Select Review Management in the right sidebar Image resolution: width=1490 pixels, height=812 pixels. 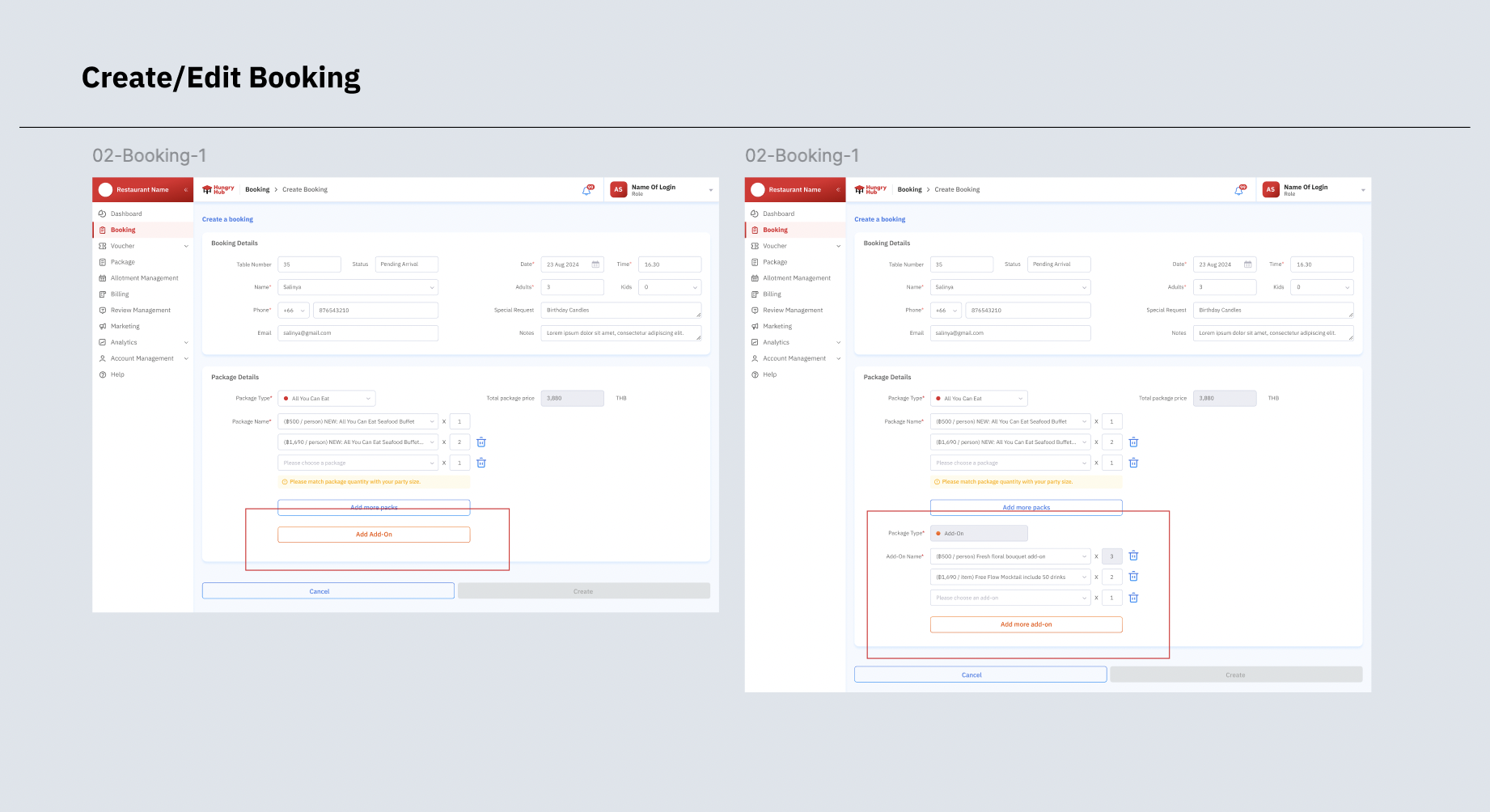(x=792, y=311)
